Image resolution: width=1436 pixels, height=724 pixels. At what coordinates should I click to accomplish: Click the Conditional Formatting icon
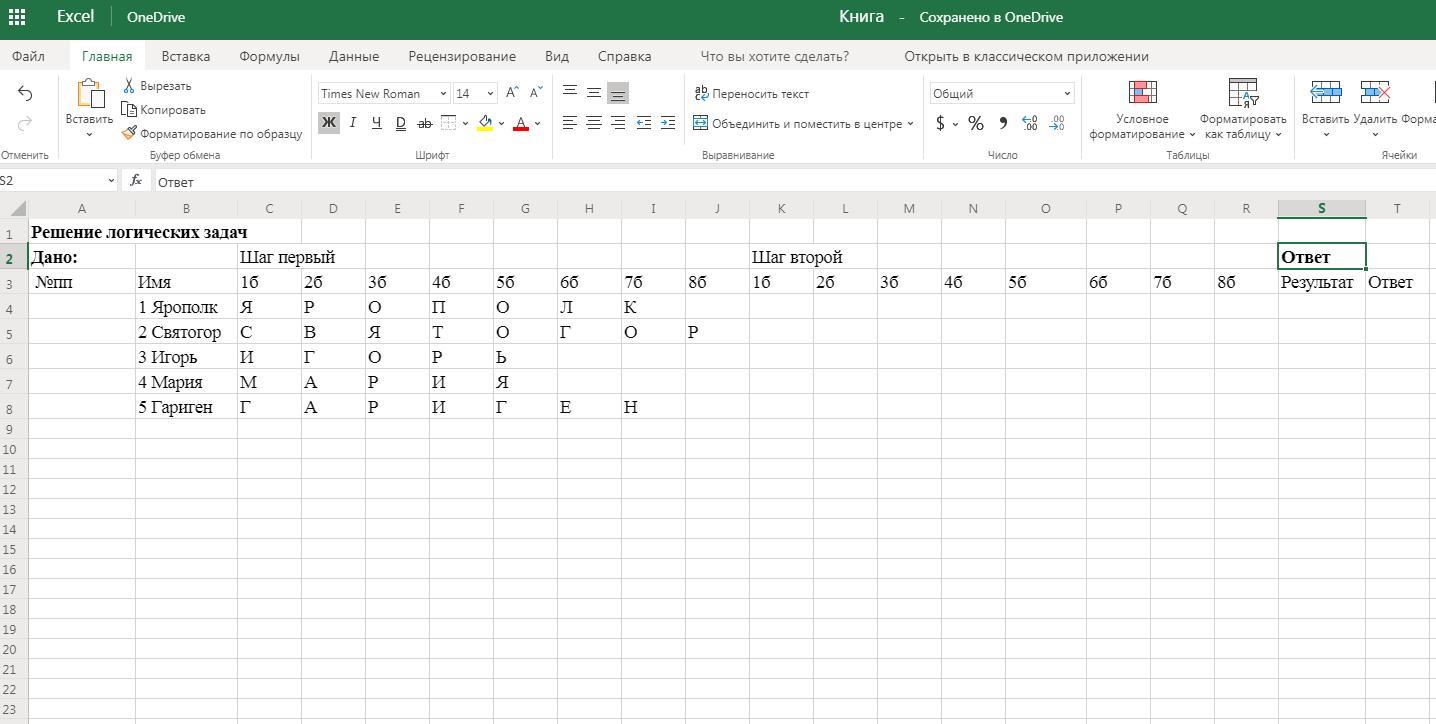(x=1142, y=93)
